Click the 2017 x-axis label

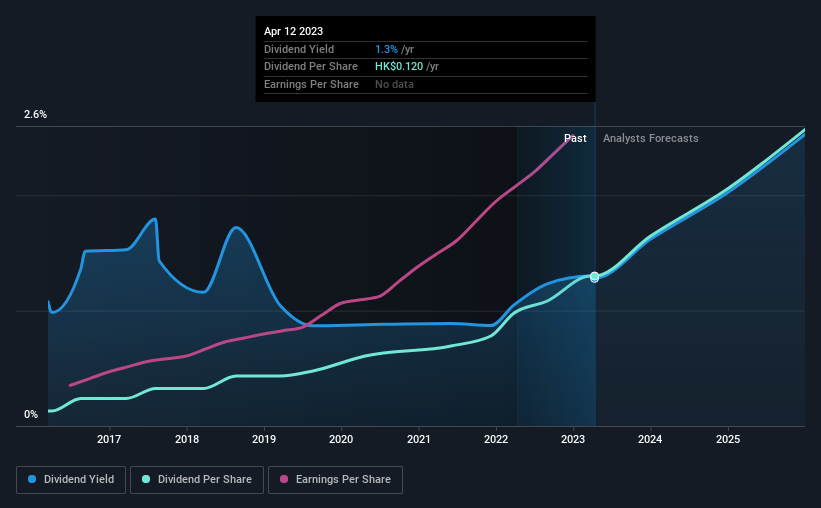point(109,439)
